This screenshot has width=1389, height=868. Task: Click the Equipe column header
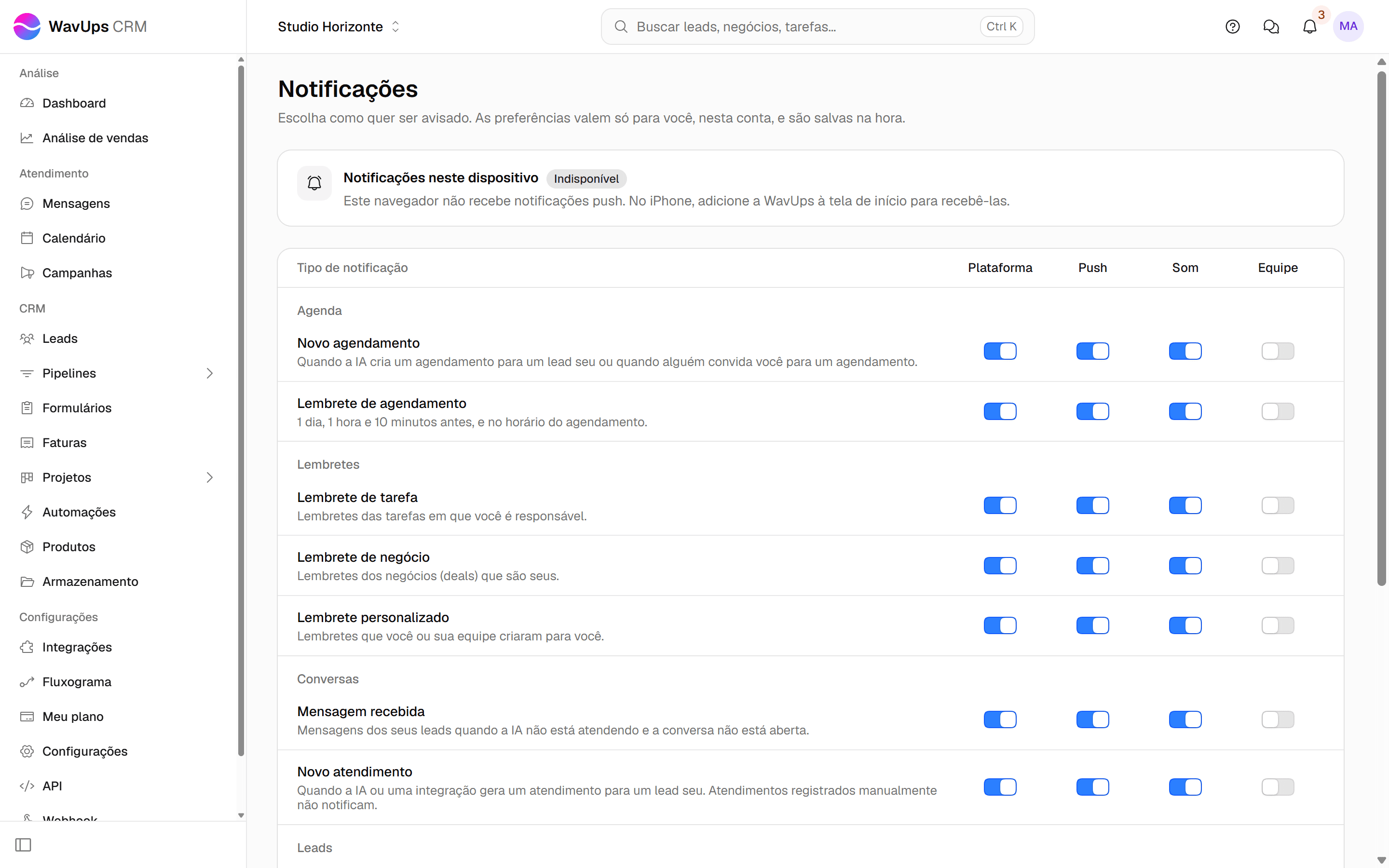1278,268
